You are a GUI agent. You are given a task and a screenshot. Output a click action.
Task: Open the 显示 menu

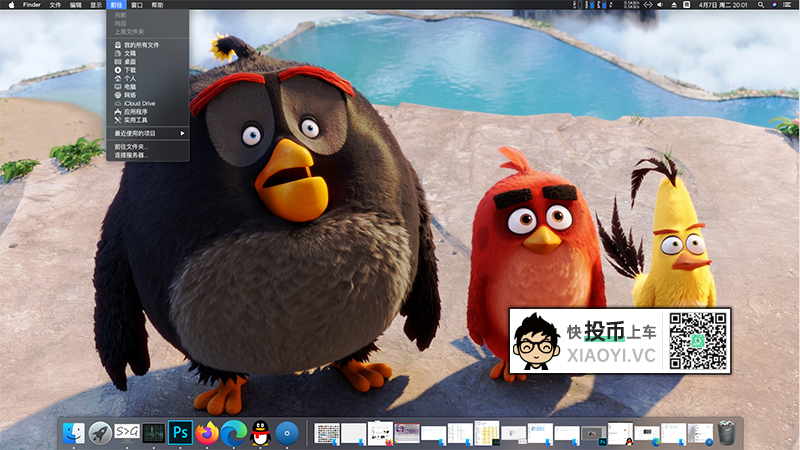point(96,5)
